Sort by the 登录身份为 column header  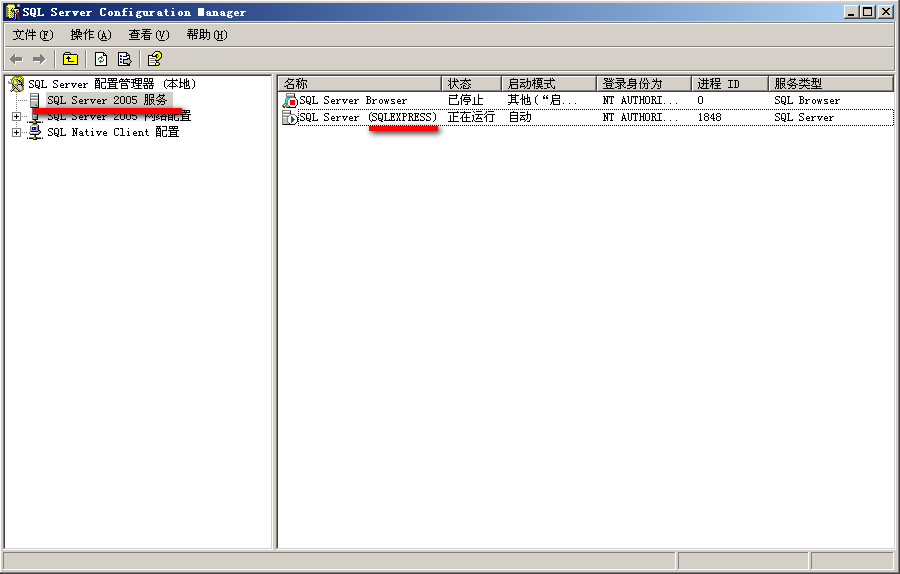pos(644,84)
